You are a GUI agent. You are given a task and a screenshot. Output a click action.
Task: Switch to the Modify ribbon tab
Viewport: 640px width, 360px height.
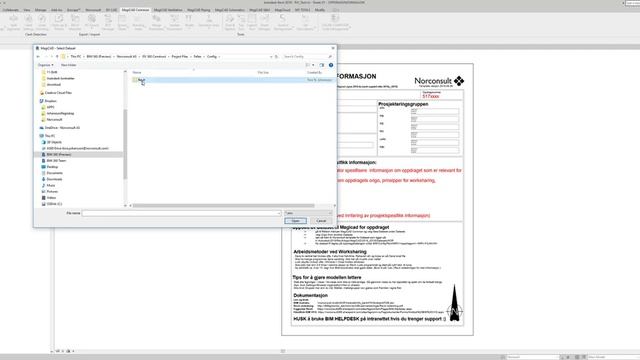(x=320, y=10)
